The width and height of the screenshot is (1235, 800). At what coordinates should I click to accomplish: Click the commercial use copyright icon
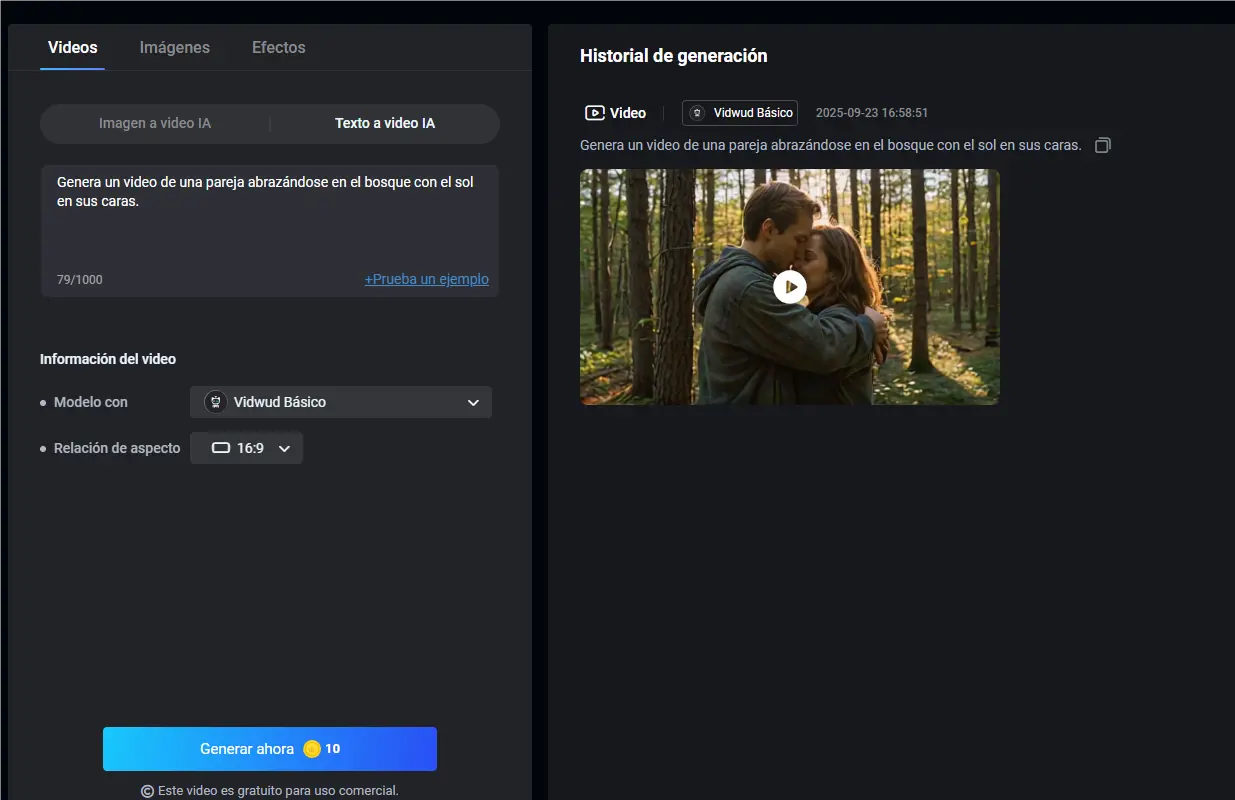145,790
